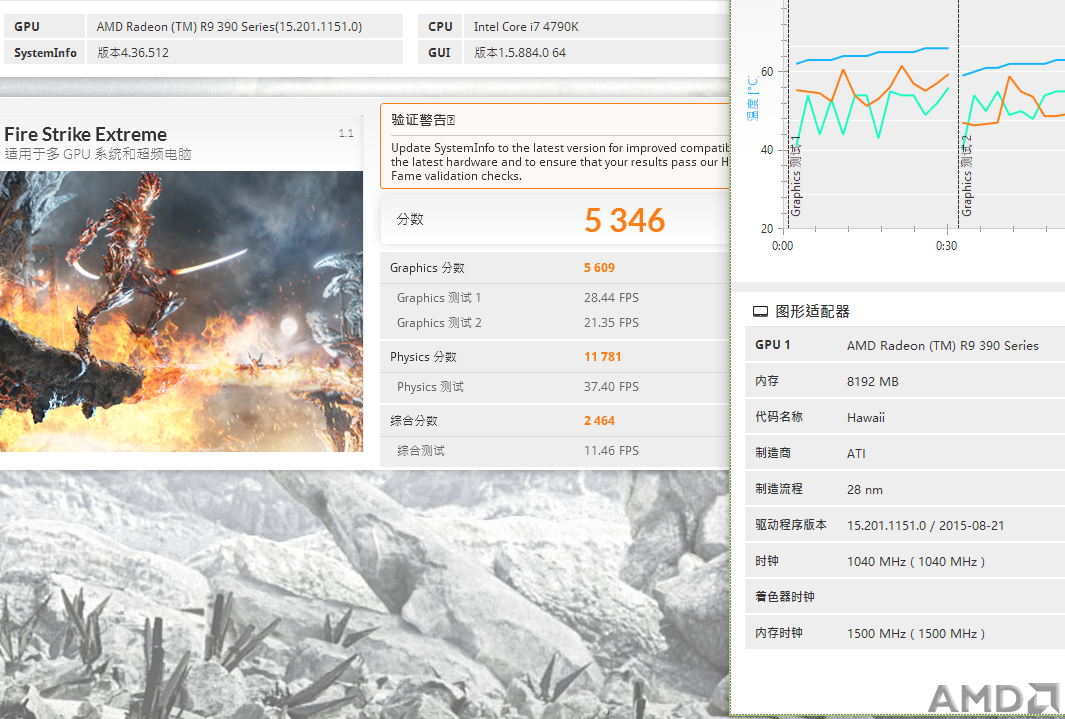
Task: Click the 1500 MHz ( 1500 MHz ) memory clock value
Action: (x=916, y=633)
